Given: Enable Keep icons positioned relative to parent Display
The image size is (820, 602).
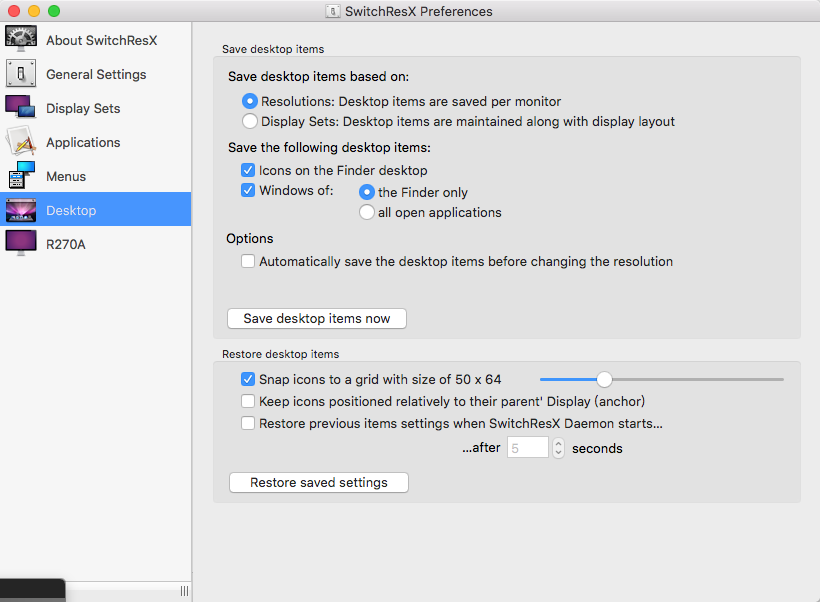Looking at the screenshot, I should [248, 401].
